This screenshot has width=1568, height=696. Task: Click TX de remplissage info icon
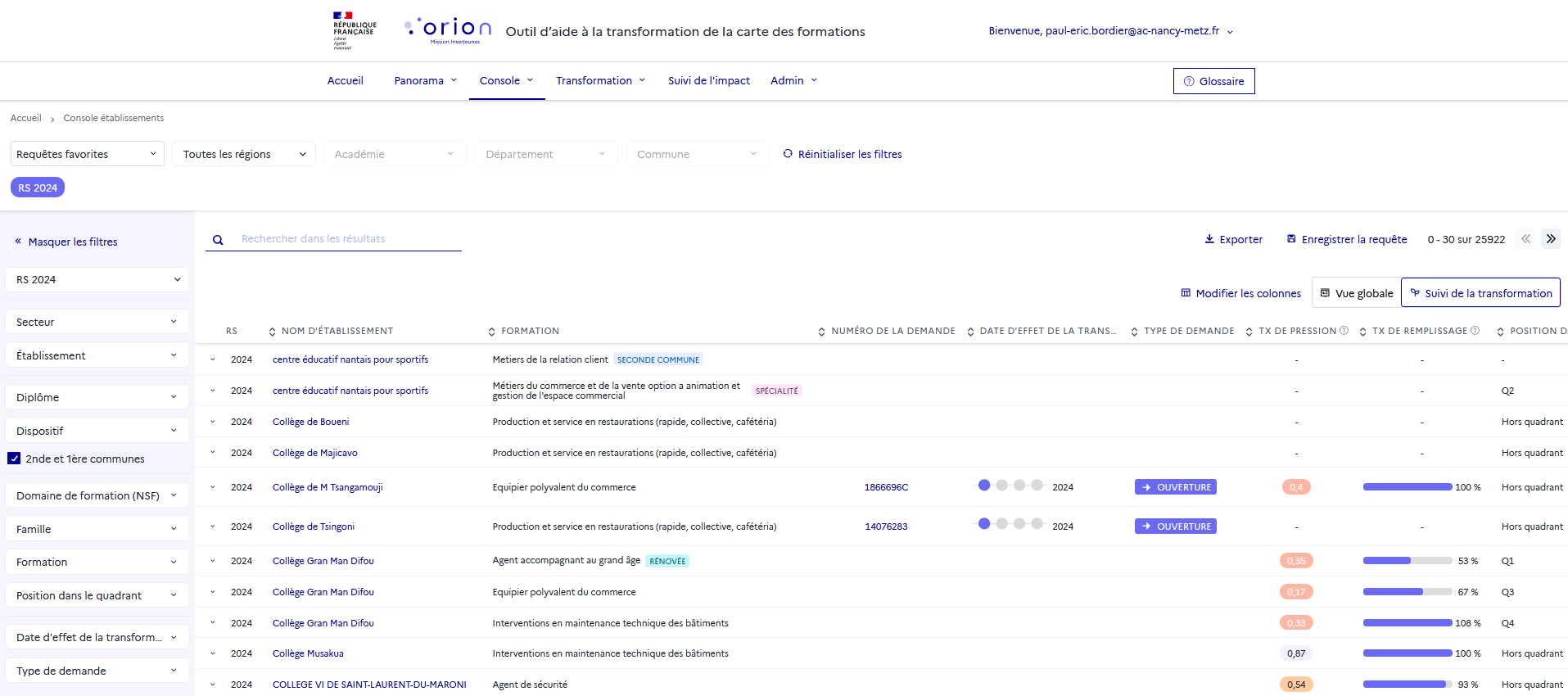coord(1475,331)
